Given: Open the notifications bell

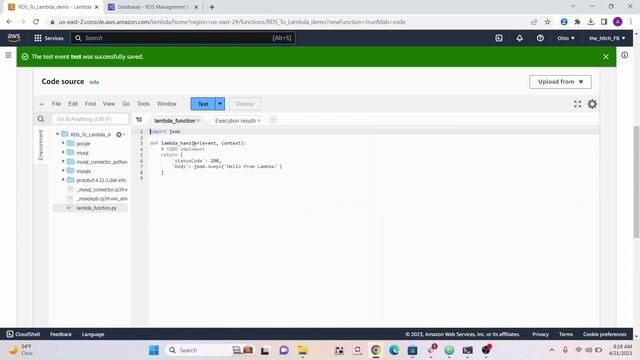Looking at the screenshot, I should (519, 38).
